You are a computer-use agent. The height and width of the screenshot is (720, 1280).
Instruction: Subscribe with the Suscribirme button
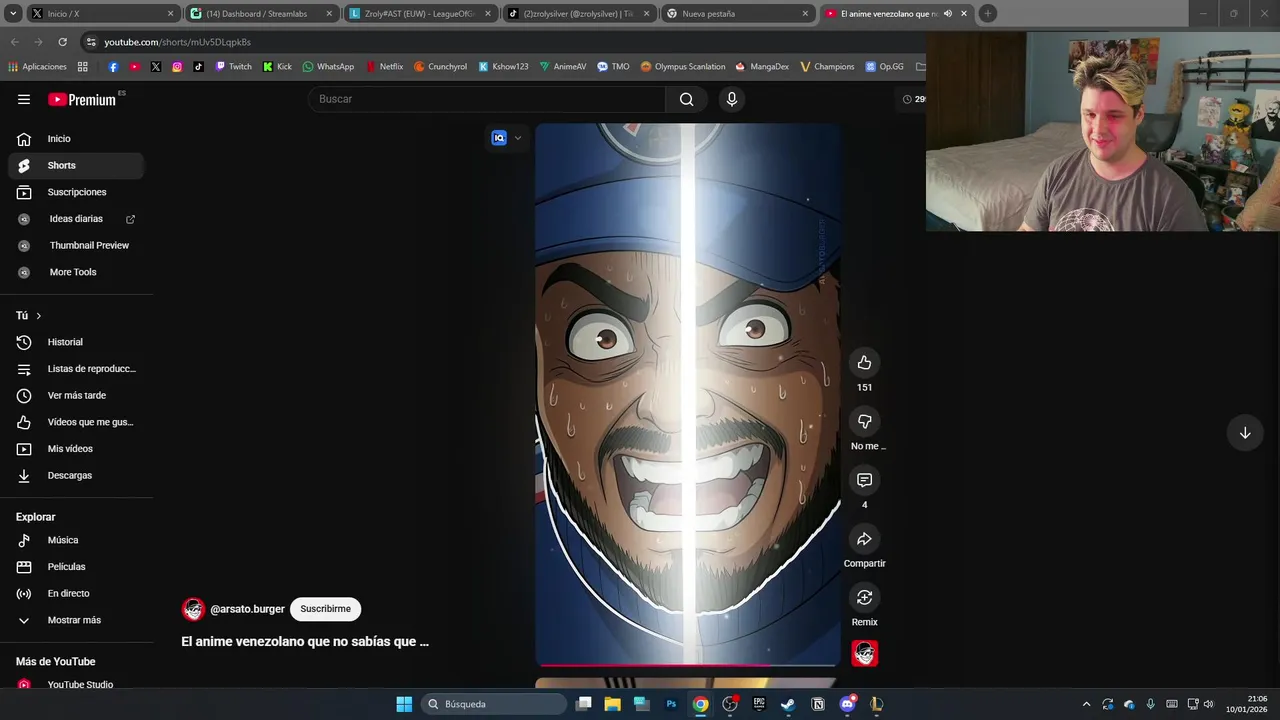(325, 609)
